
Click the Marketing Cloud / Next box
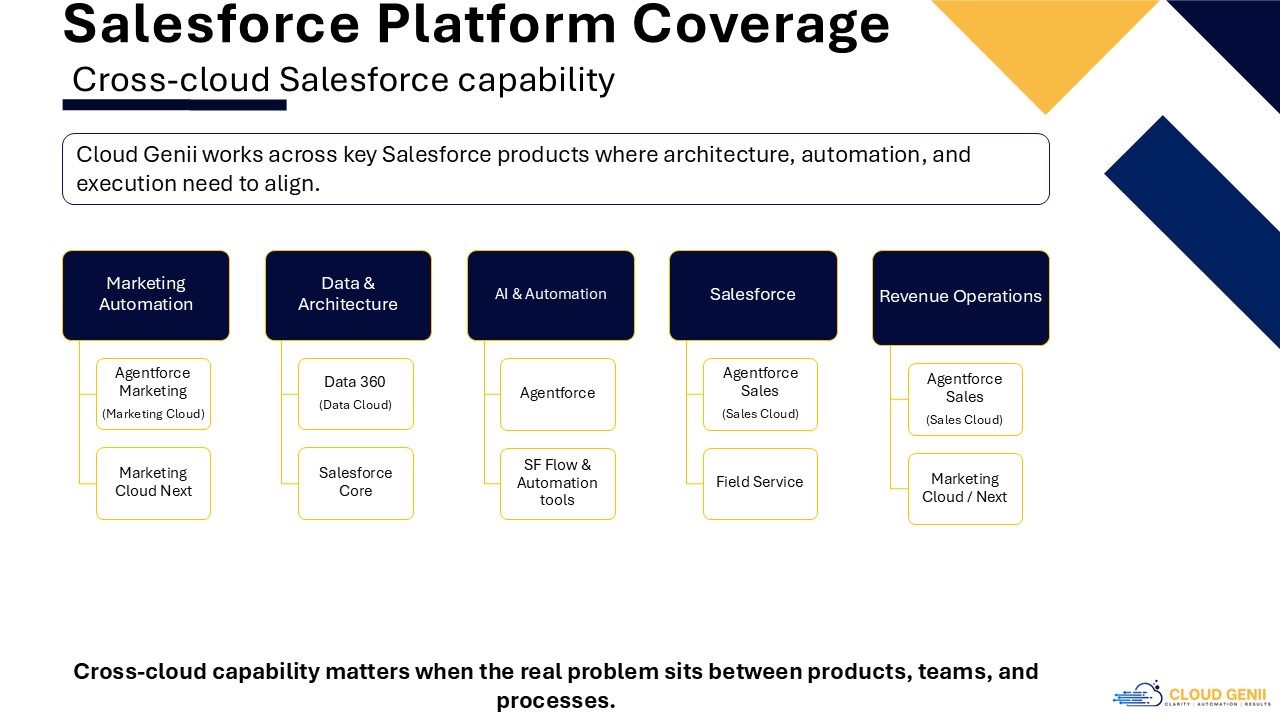coord(965,488)
